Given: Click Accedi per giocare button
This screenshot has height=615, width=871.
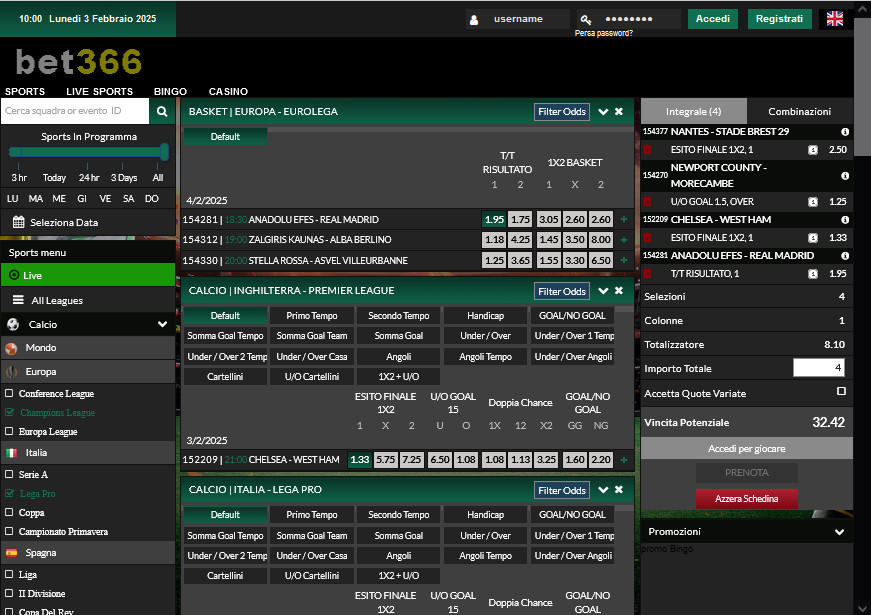Looking at the screenshot, I should point(747,448).
